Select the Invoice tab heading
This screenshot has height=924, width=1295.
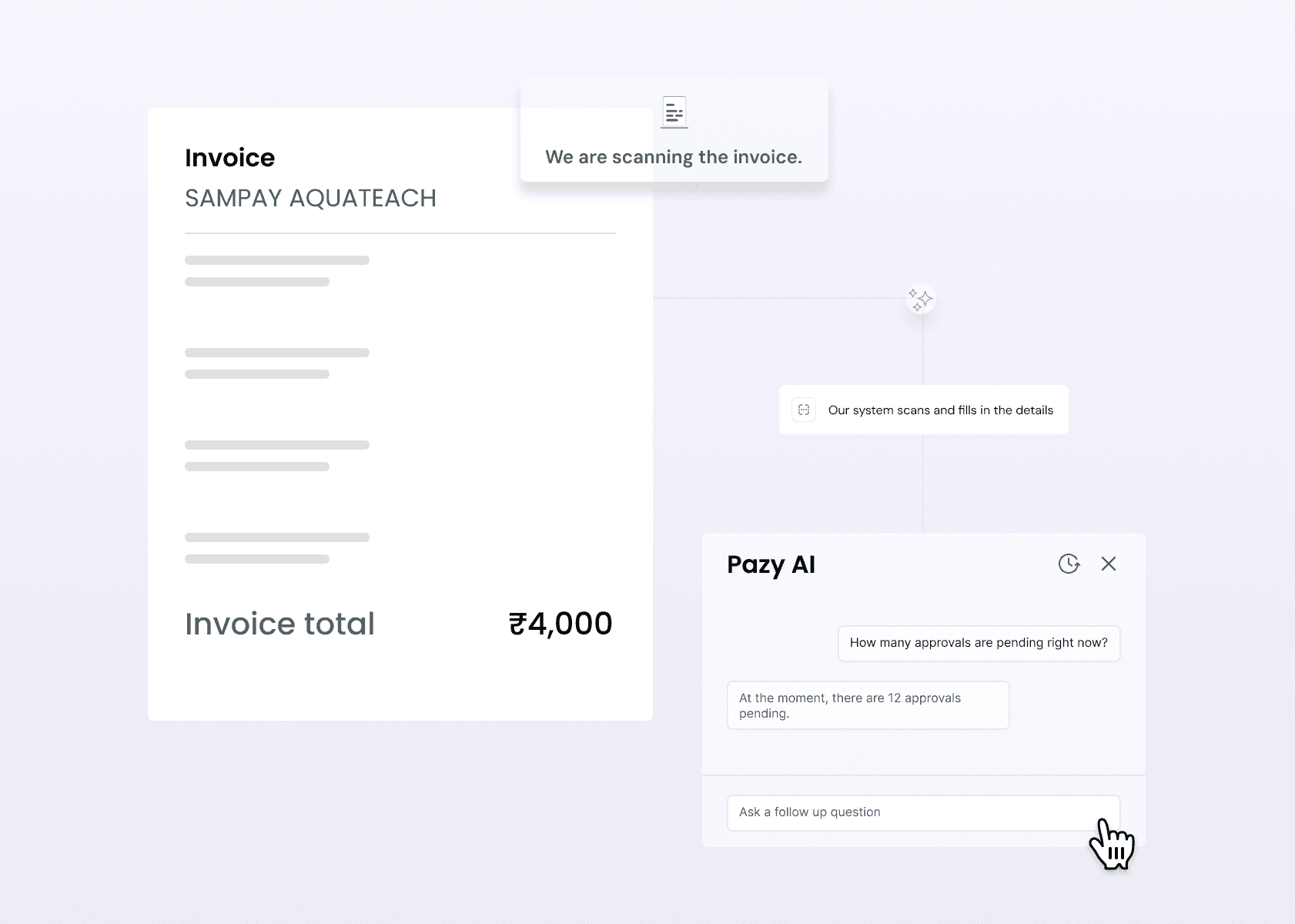[229, 157]
